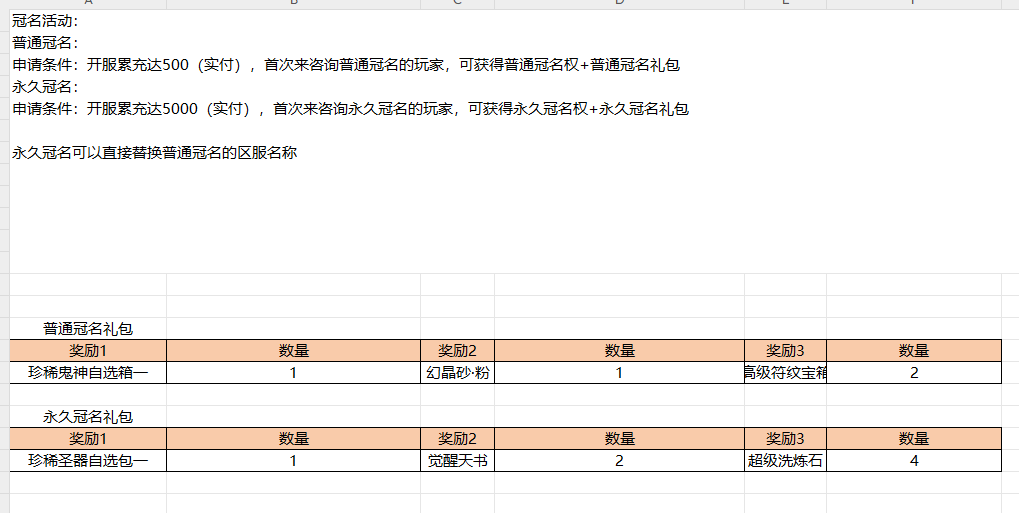Select the 冠名活动 title cell
Viewport: 1019px width, 513px height.
(46, 21)
